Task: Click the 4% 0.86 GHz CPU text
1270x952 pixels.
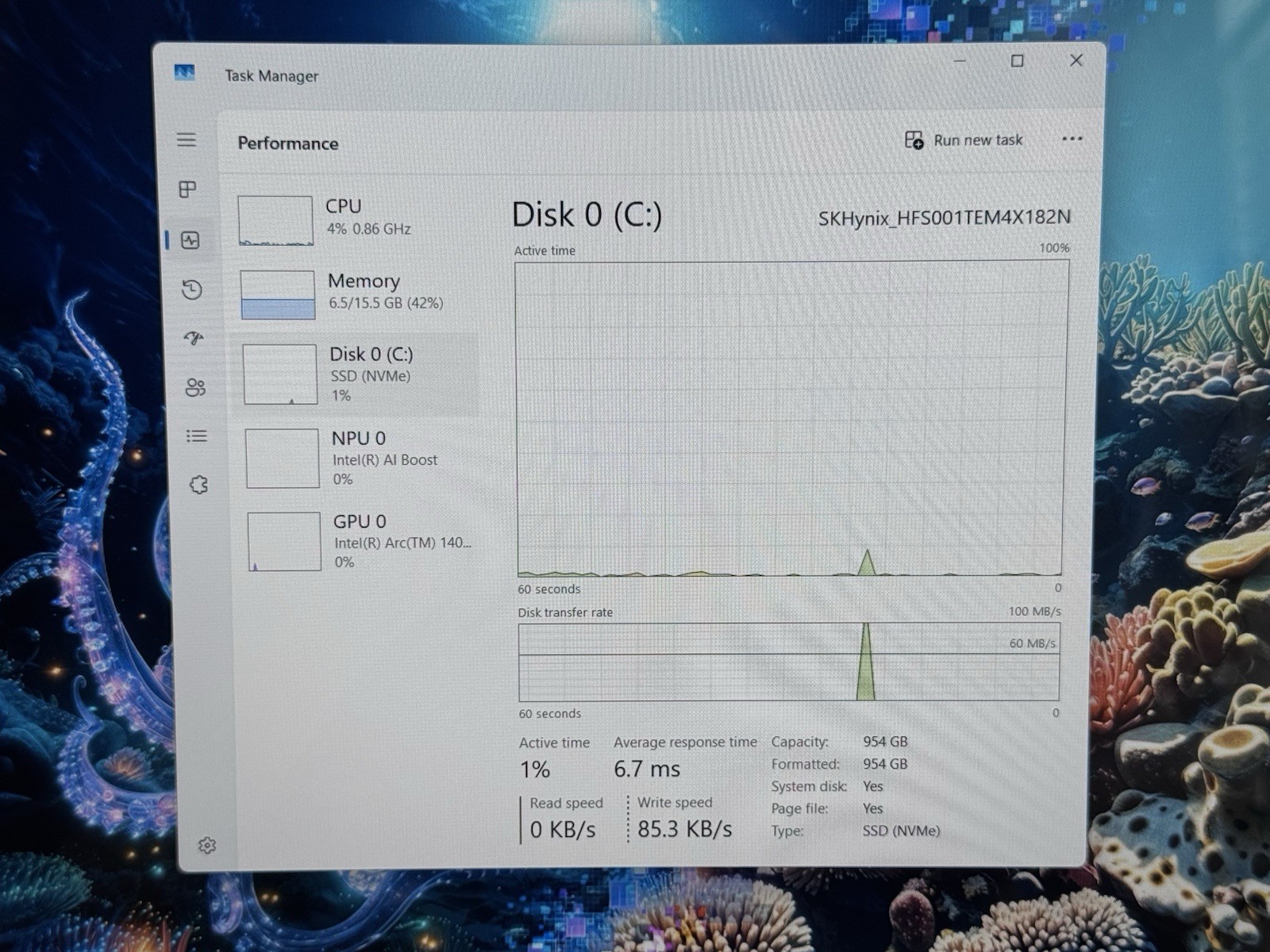Action: pyautogui.click(x=368, y=229)
